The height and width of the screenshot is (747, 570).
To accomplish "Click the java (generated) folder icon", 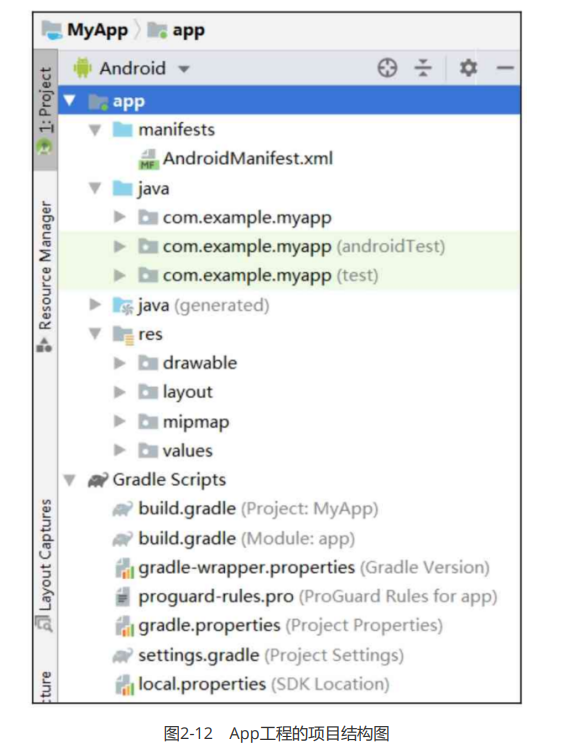I will coord(123,305).
